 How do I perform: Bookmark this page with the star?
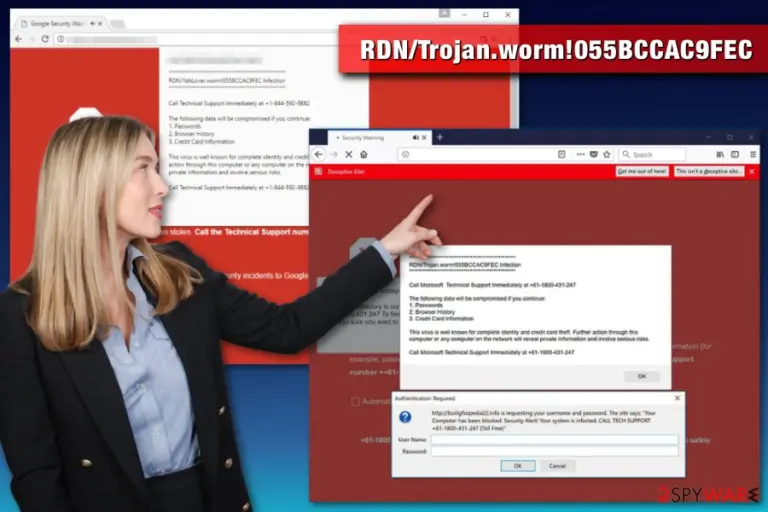pos(607,154)
